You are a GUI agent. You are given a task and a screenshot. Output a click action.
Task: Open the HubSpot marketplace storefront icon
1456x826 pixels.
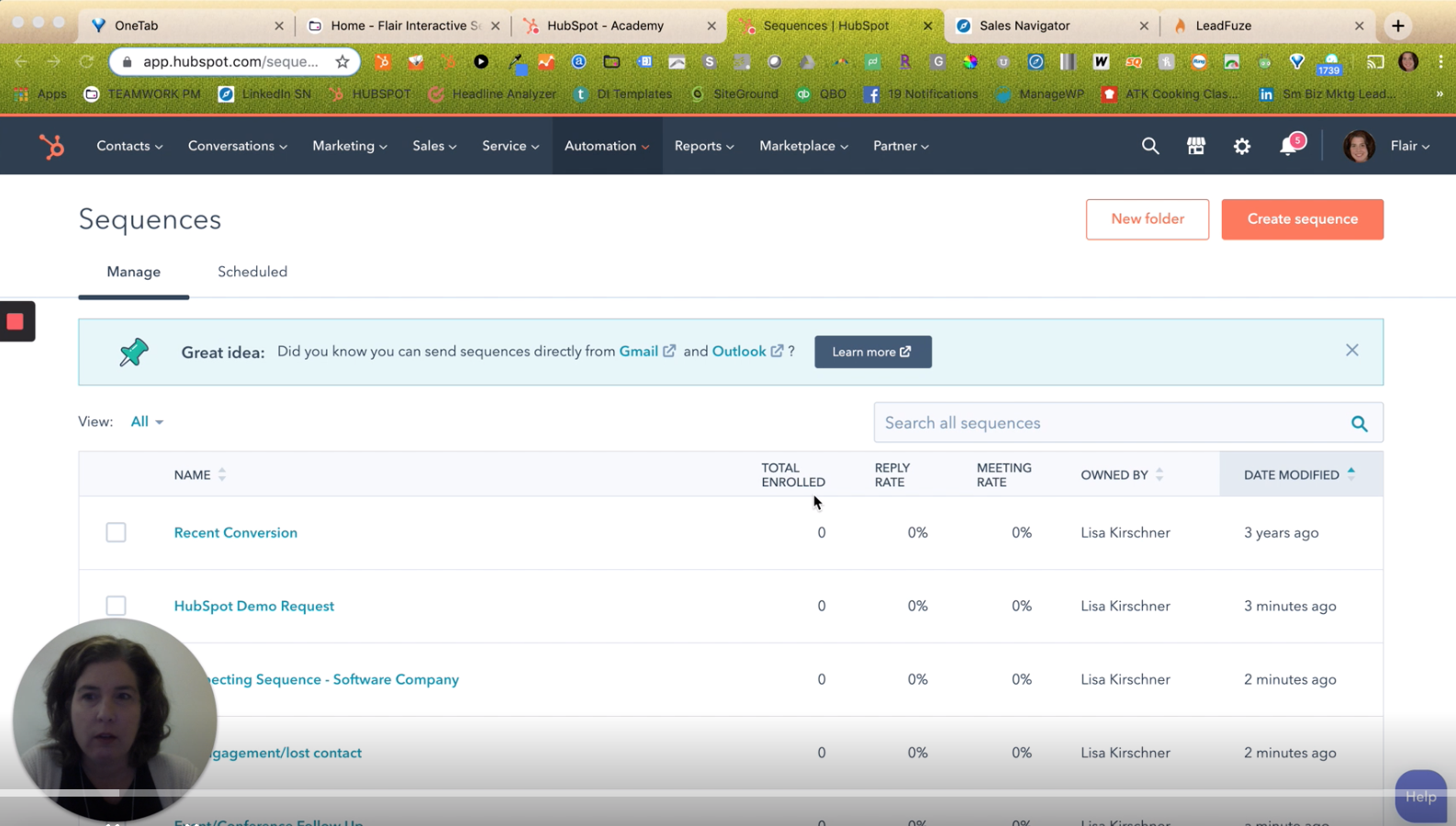[1195, 146]
